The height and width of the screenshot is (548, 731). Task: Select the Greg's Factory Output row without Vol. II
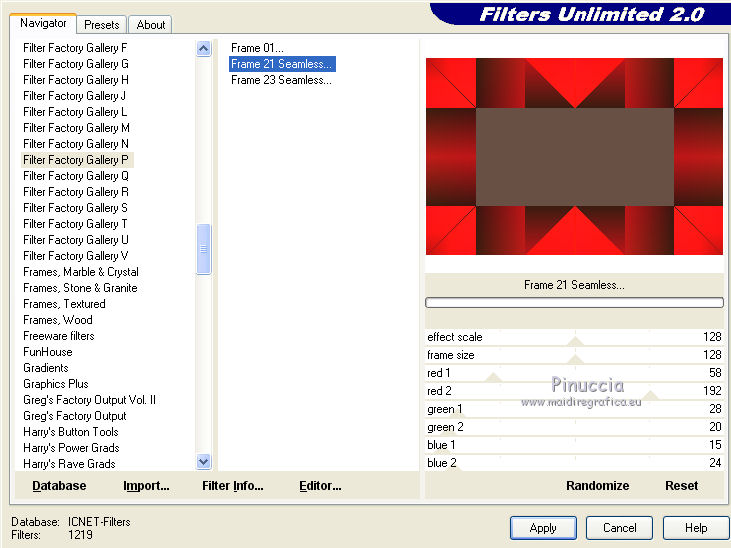pos(75,416)
